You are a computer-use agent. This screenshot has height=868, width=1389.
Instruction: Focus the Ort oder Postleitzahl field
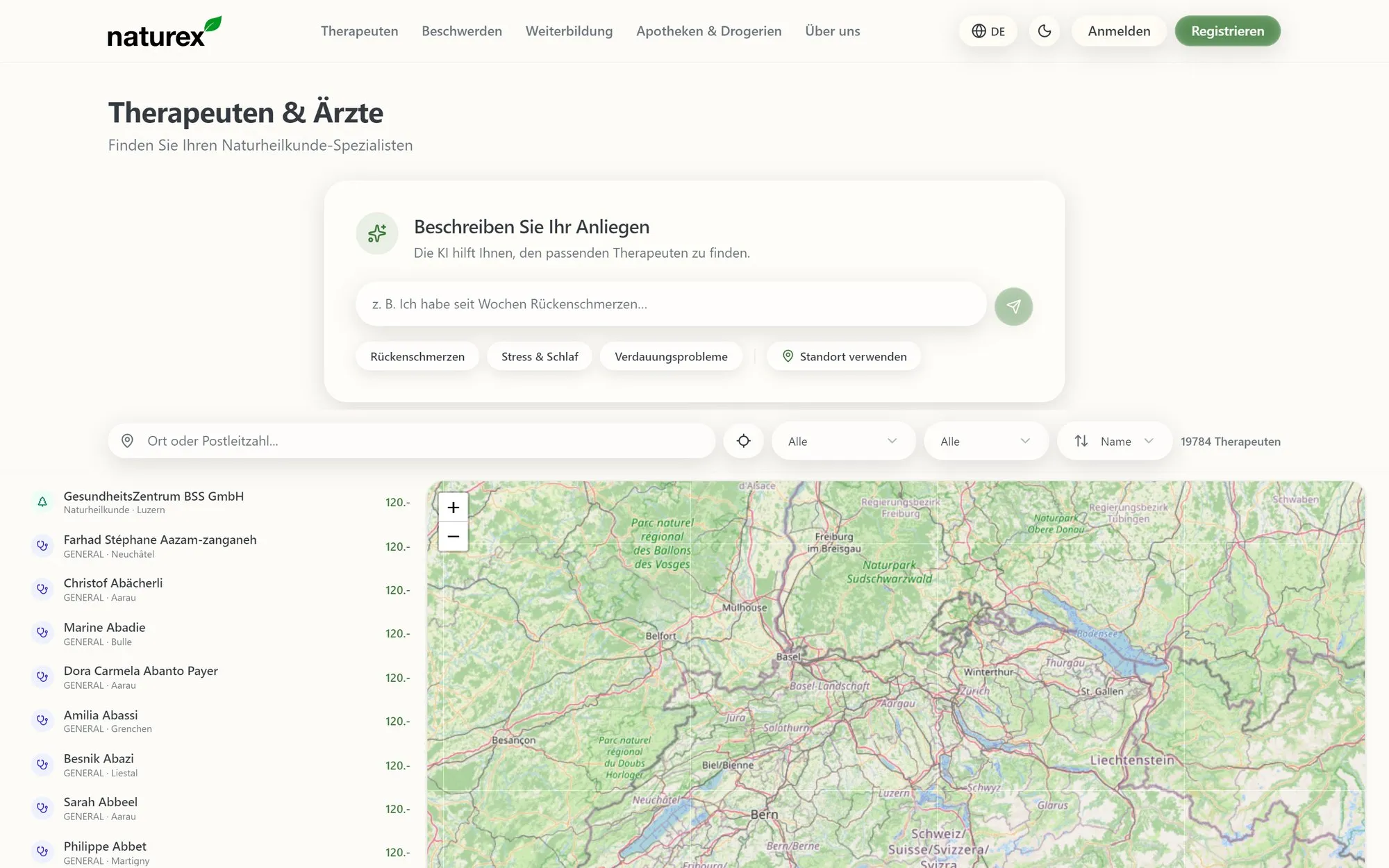pos(412,441)
